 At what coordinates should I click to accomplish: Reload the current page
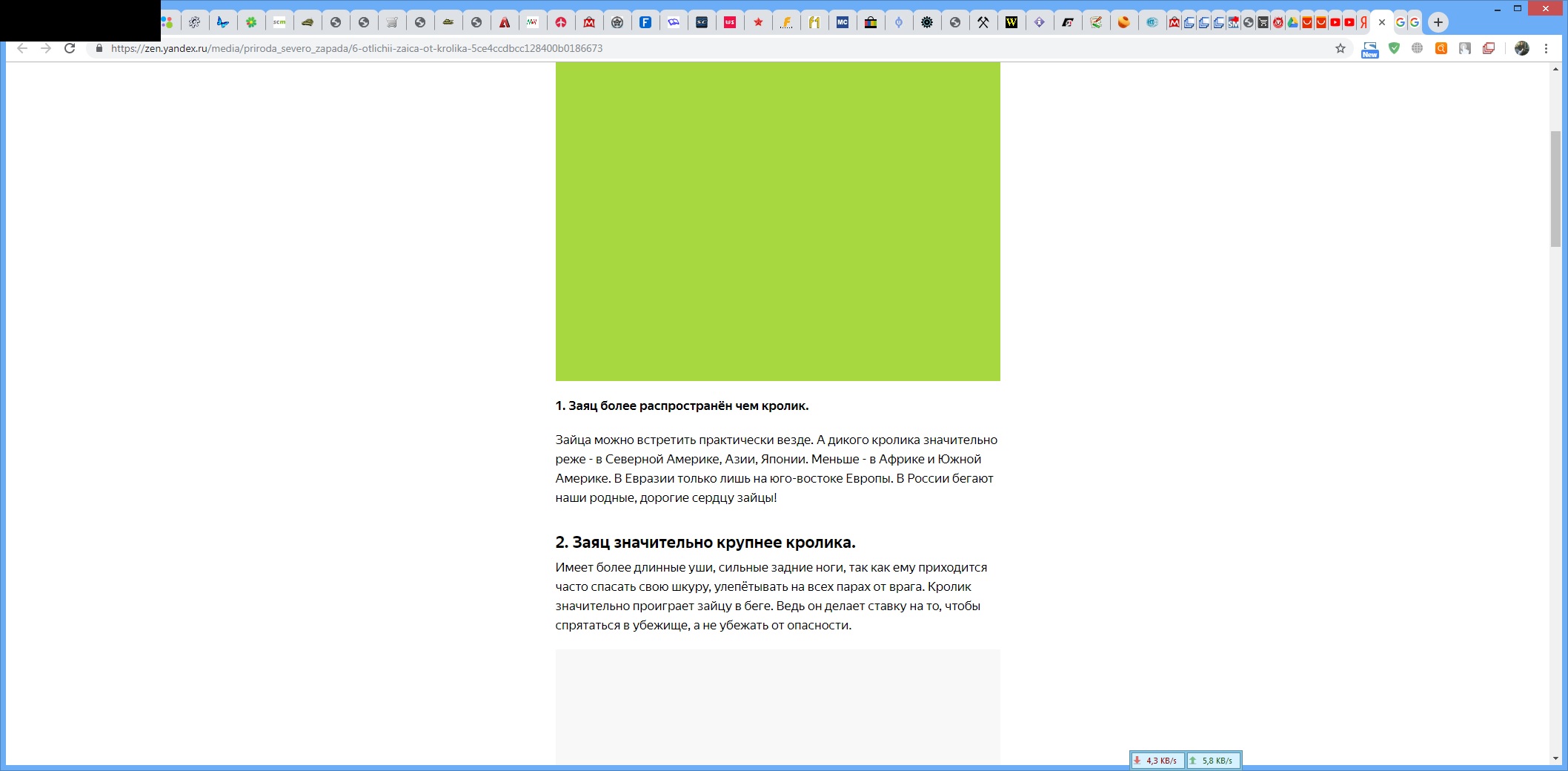click(x=70, y=48)
